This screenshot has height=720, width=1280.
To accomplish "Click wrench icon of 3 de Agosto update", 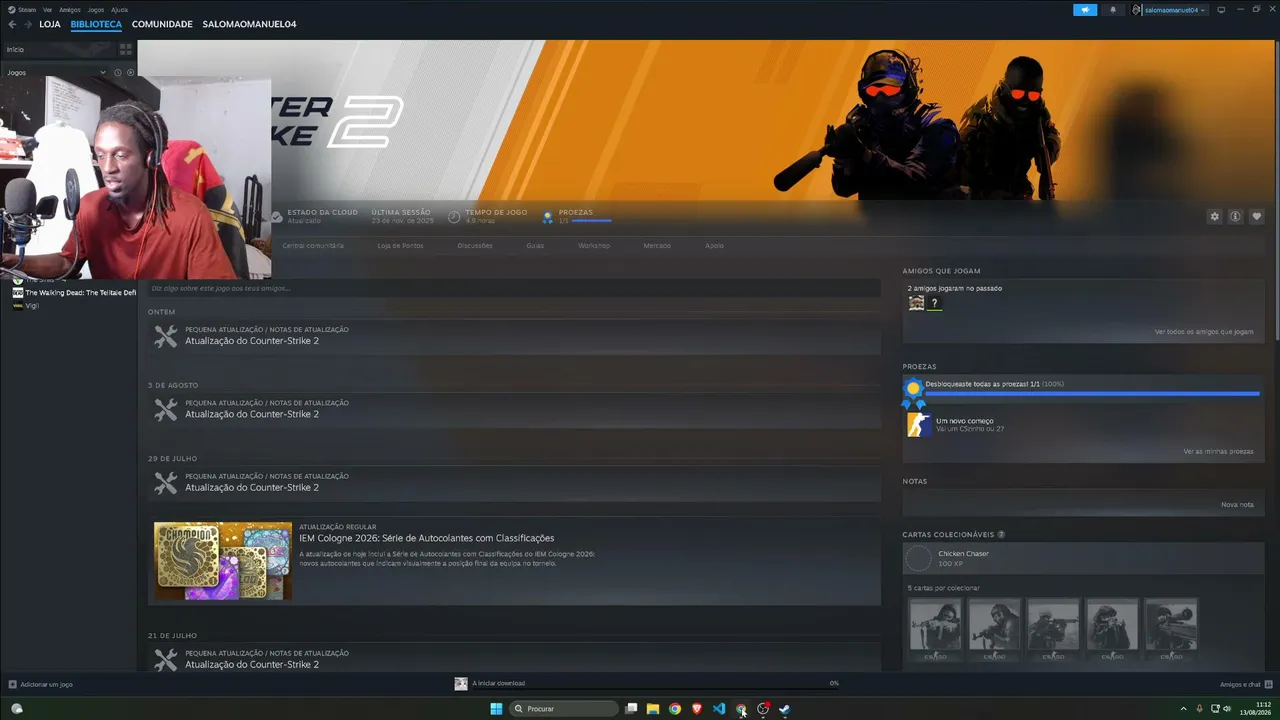I will [166, 410].
